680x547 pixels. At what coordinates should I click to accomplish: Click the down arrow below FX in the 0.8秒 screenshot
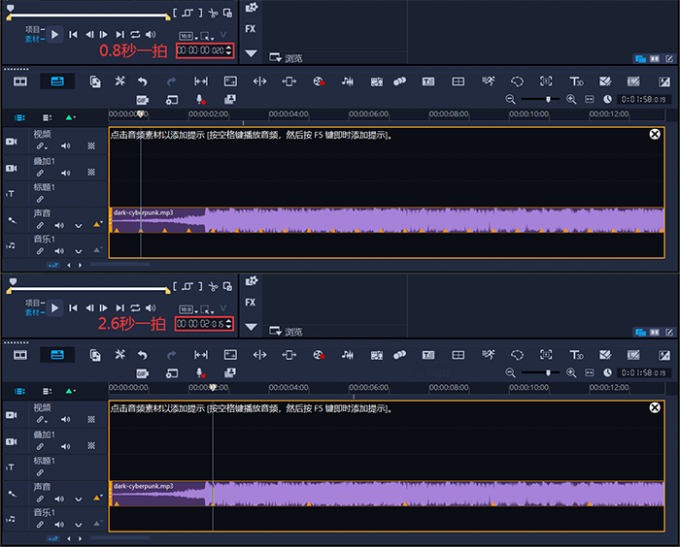251,53
